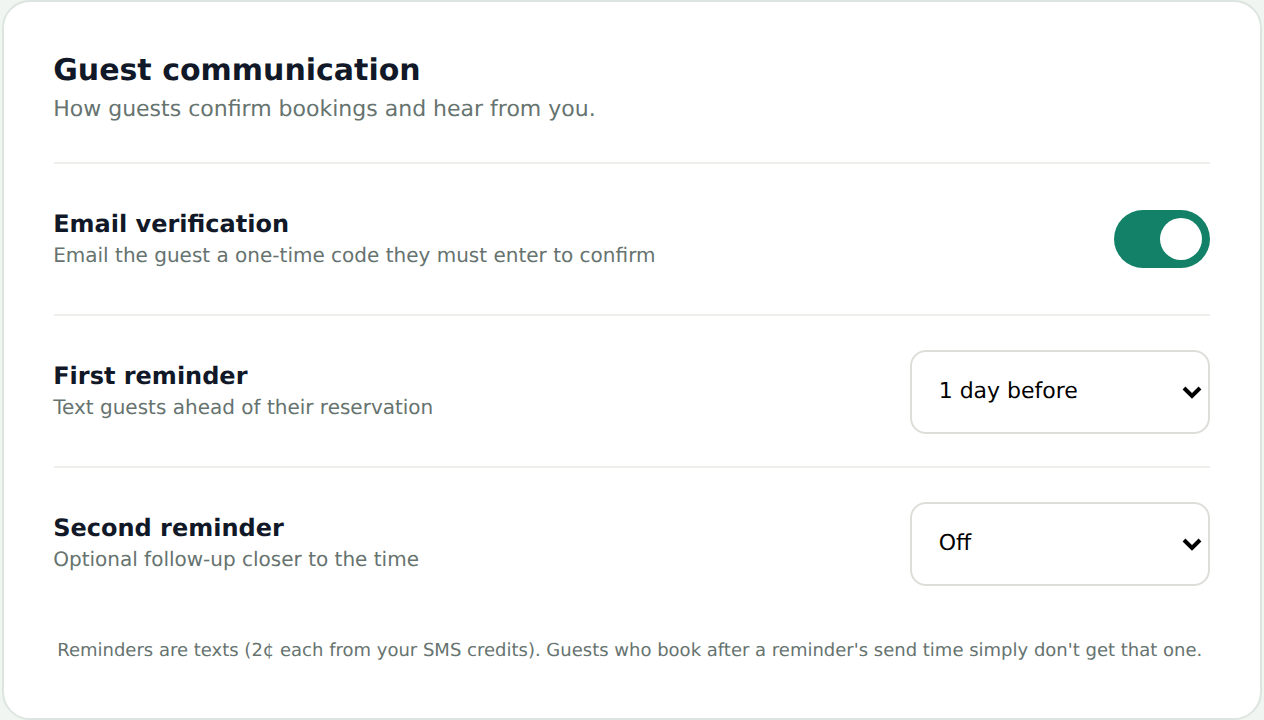Click the white knob of the Email verification toggle

1181,239
